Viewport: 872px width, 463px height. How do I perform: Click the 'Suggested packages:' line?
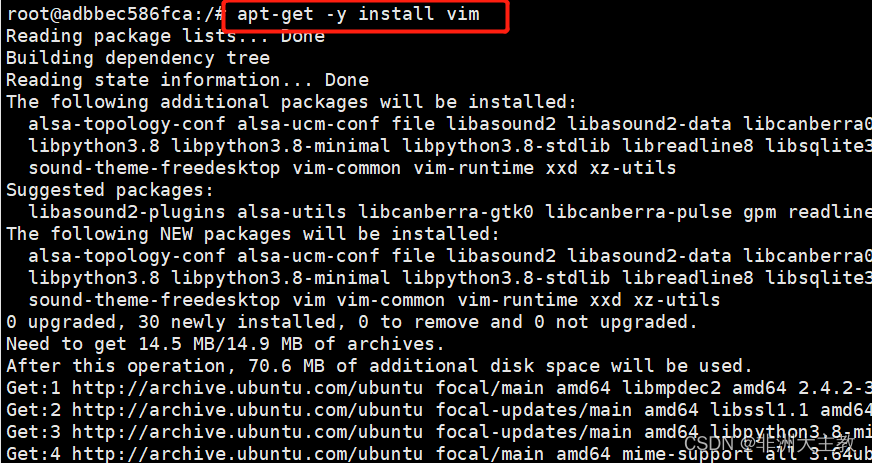[x=110, y=190]
